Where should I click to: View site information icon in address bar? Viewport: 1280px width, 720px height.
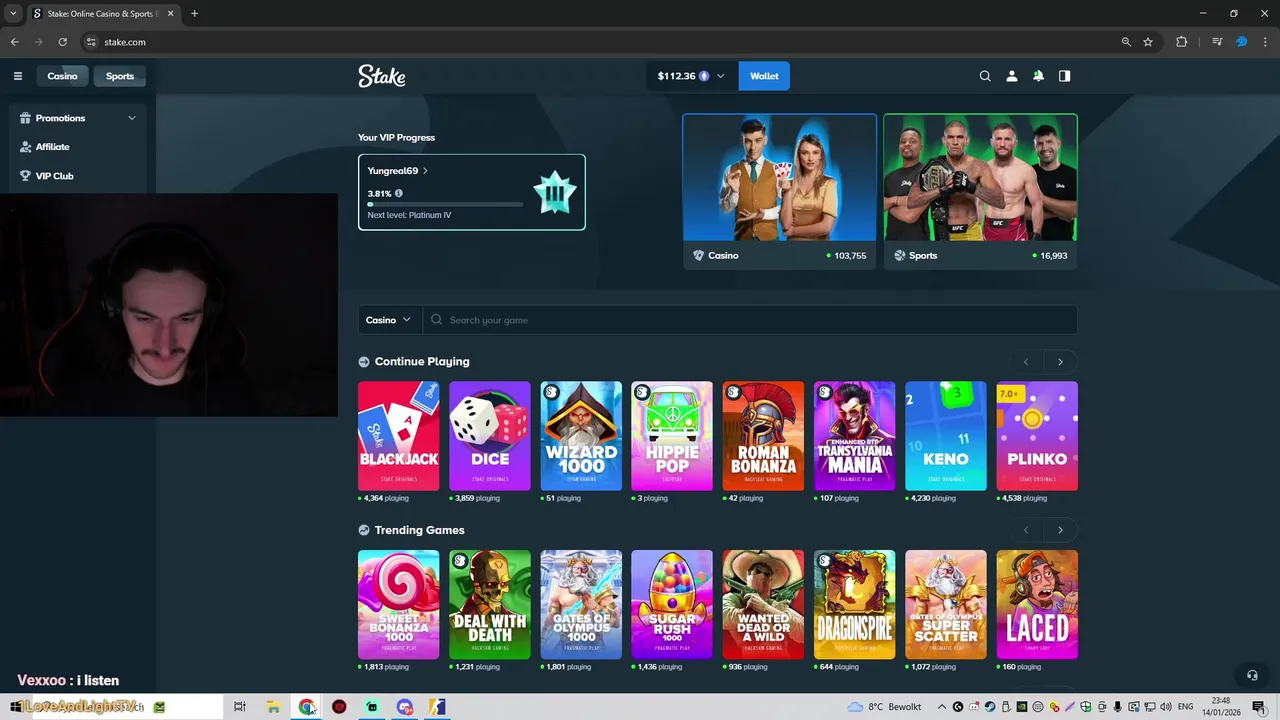[x=91, y=42]
